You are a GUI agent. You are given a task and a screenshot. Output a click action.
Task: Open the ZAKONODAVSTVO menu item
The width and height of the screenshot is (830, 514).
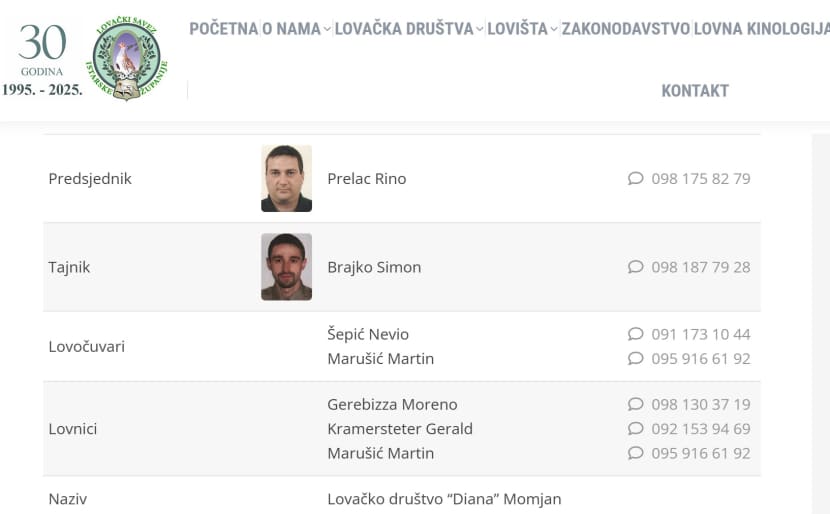pyautogui.click(x=625, y=29)
